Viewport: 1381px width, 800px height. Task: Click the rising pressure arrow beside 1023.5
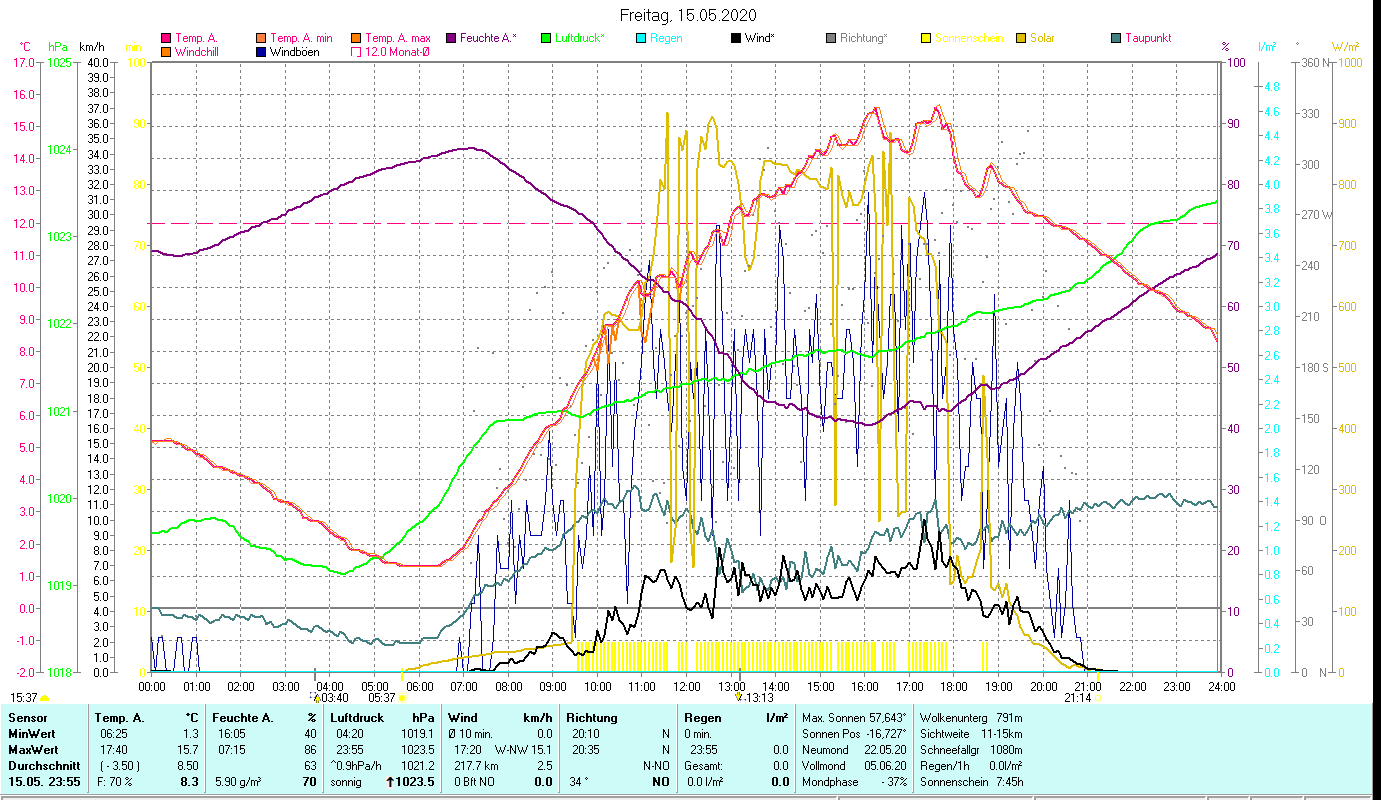point(387,782)
